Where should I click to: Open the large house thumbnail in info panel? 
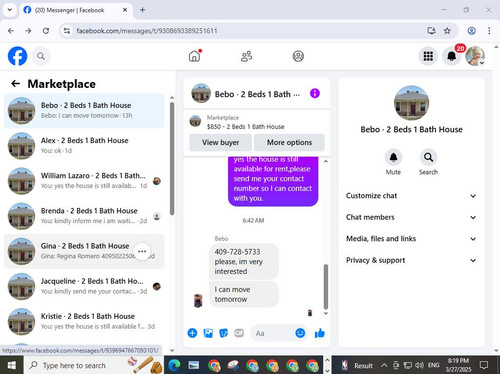[x=411, y=103]
